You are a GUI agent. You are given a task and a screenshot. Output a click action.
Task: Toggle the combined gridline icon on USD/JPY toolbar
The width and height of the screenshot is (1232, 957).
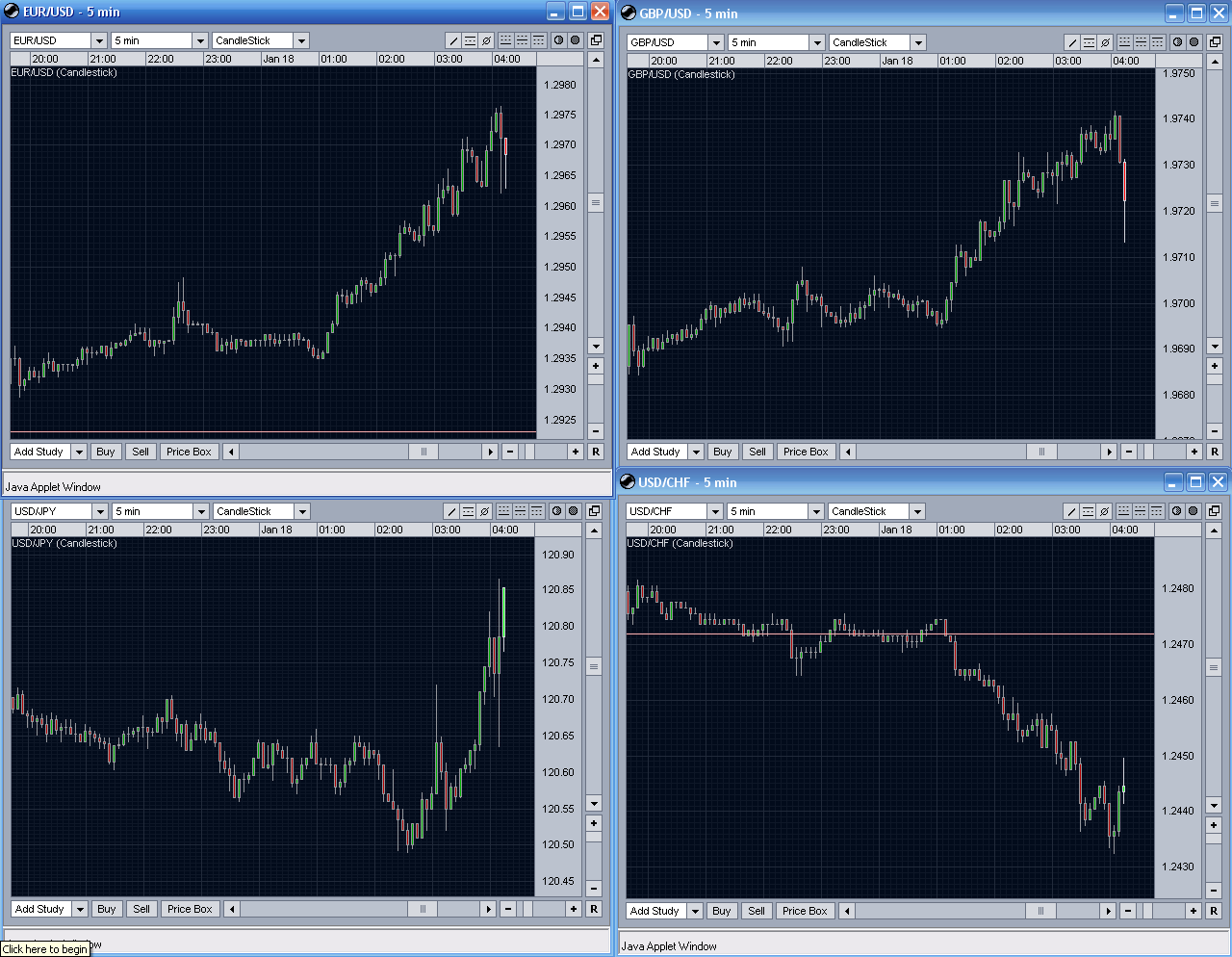point(522,511)
